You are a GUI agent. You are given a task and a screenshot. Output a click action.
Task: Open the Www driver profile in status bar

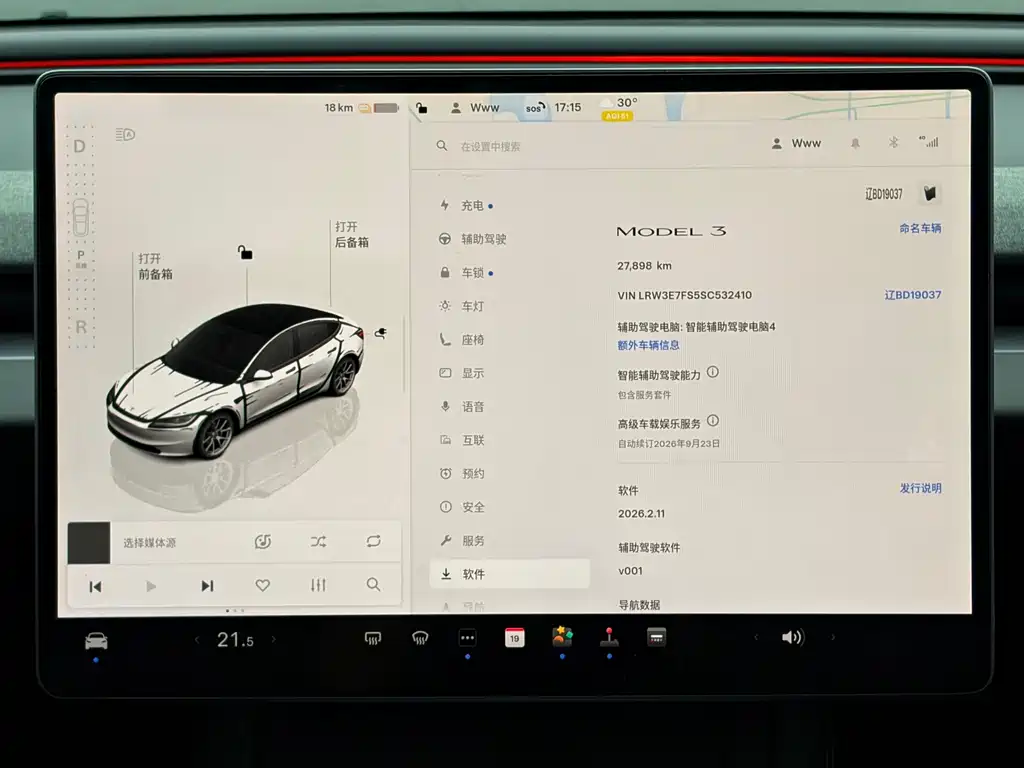click(x=475, y=108)
